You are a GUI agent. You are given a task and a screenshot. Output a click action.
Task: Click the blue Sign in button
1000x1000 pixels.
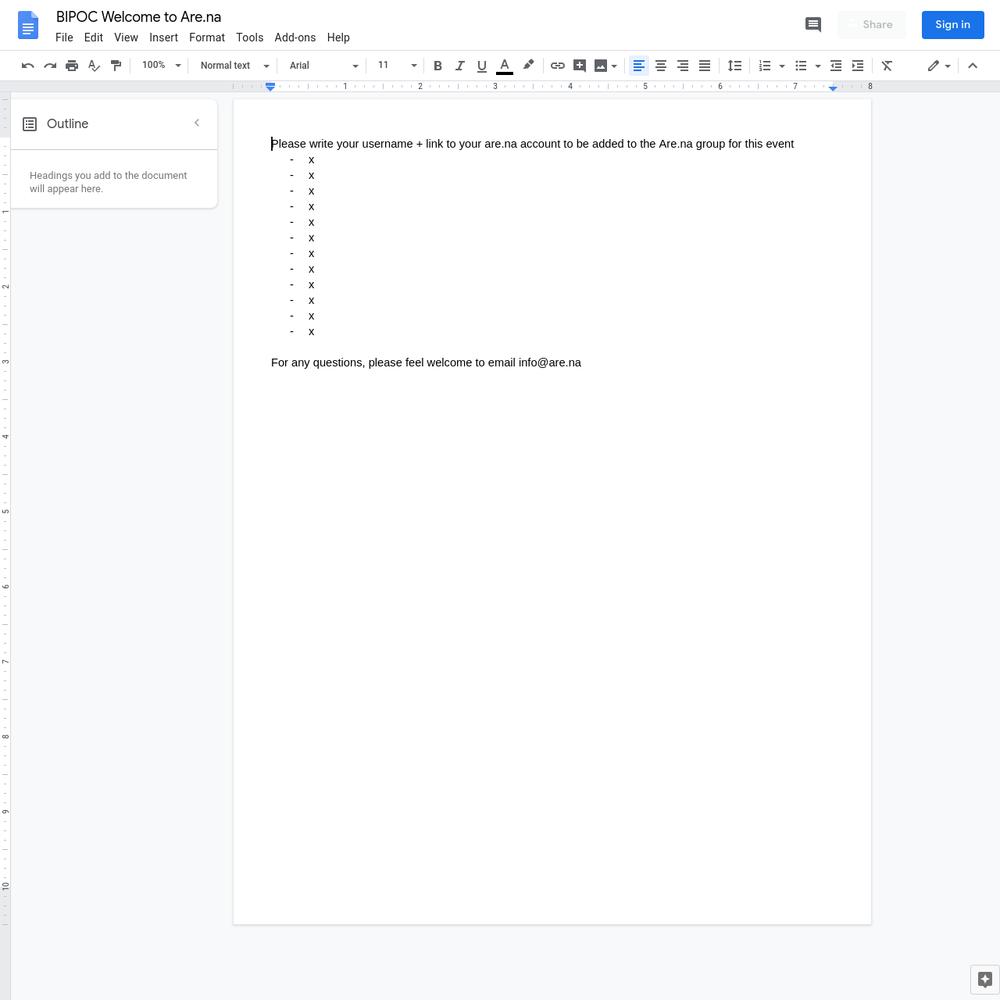tap(952, 25)
